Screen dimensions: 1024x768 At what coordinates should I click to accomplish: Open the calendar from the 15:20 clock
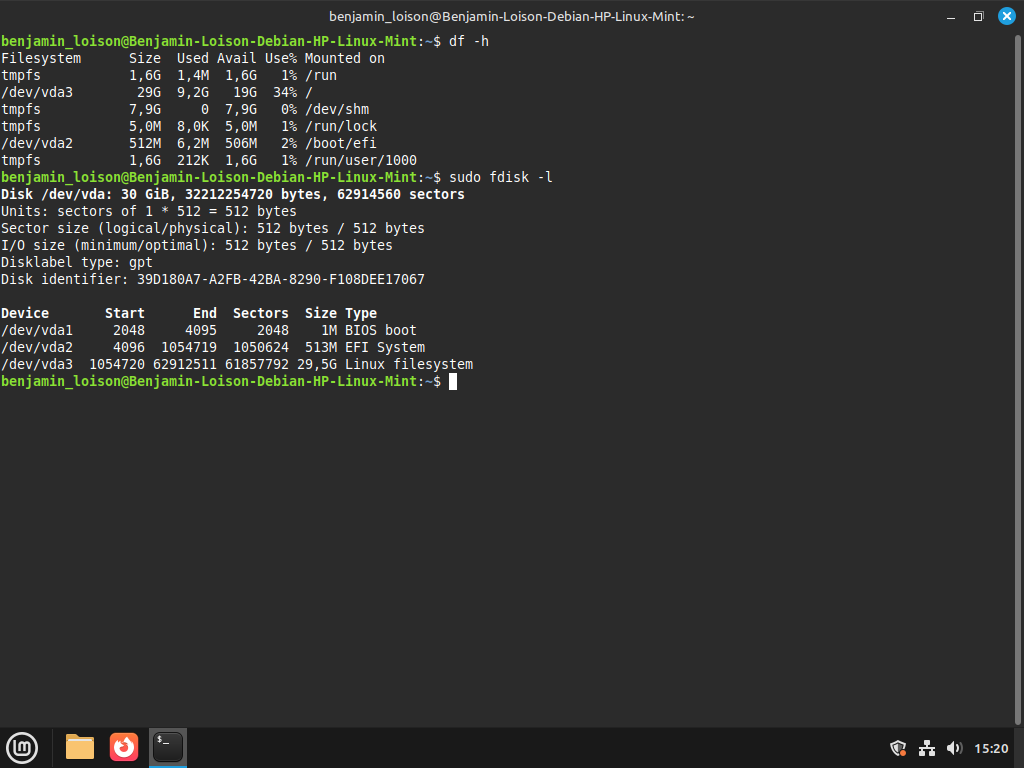tap(991, 748)
